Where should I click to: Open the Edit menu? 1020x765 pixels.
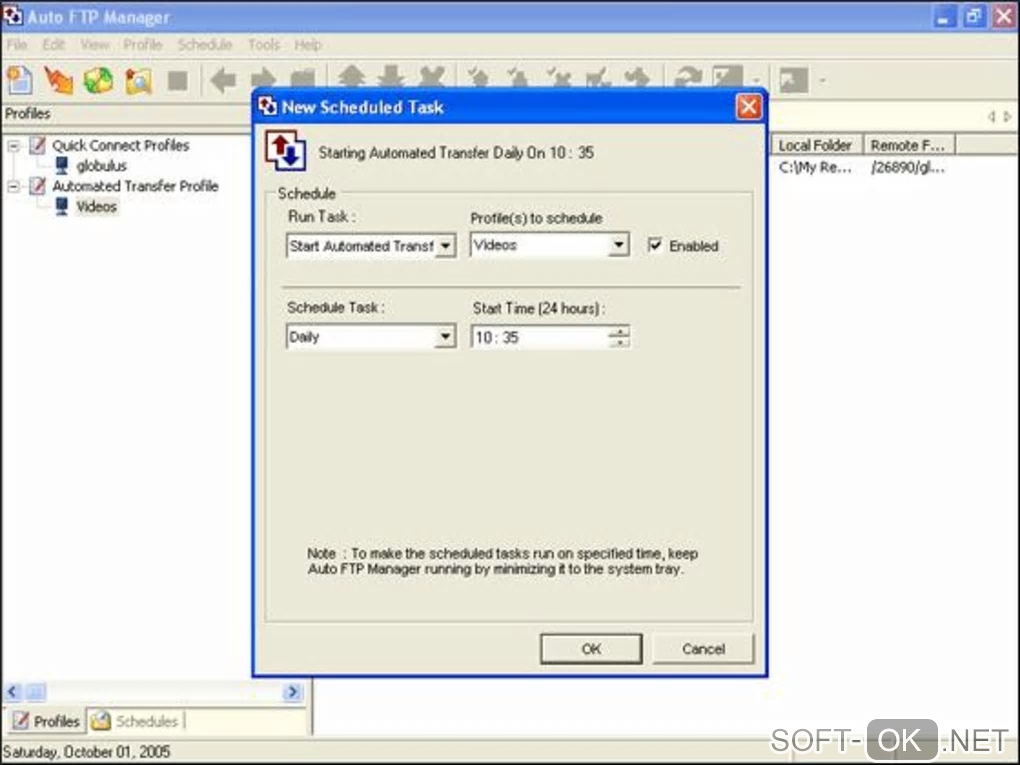point(54,45)
